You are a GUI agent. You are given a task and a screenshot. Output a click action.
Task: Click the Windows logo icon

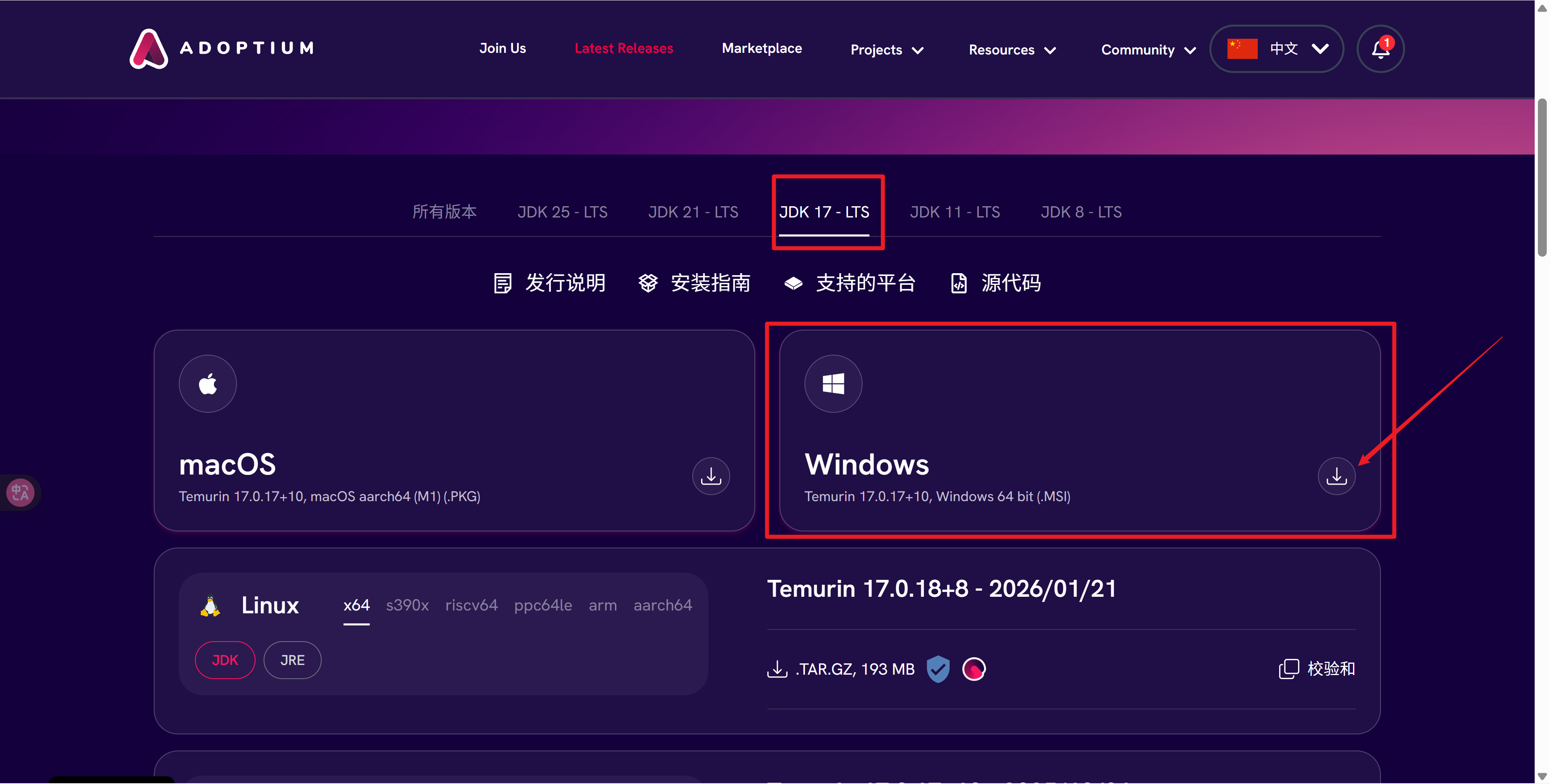[x=833, y=384]
